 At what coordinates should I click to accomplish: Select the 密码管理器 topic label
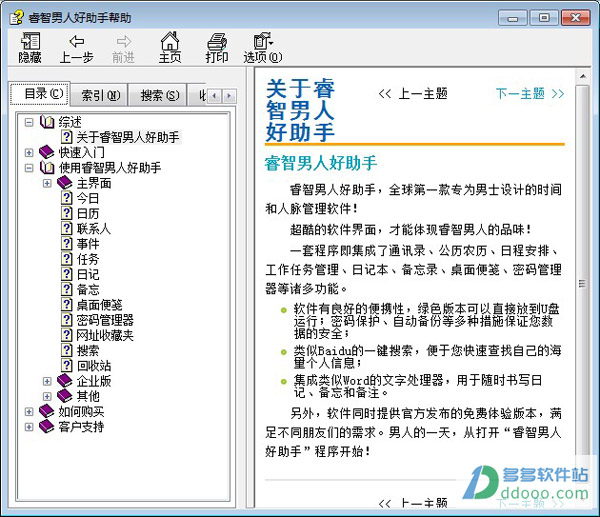(x=105, y=320)
